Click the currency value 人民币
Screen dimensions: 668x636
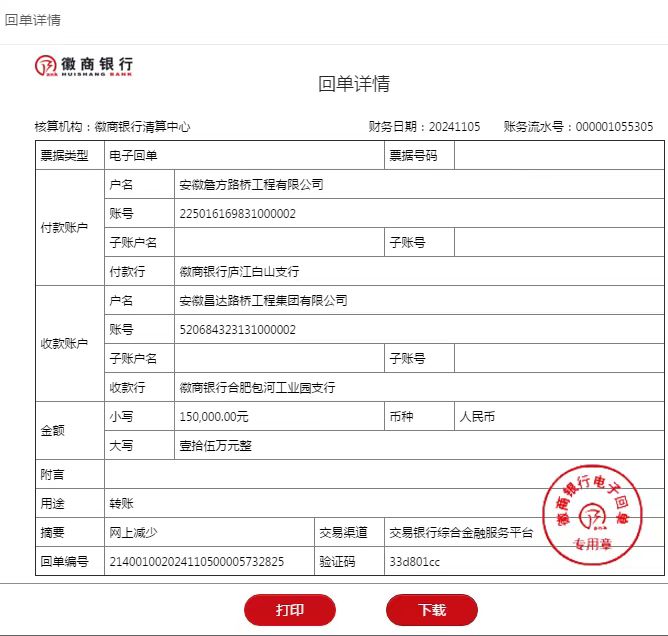pos(477,417)
